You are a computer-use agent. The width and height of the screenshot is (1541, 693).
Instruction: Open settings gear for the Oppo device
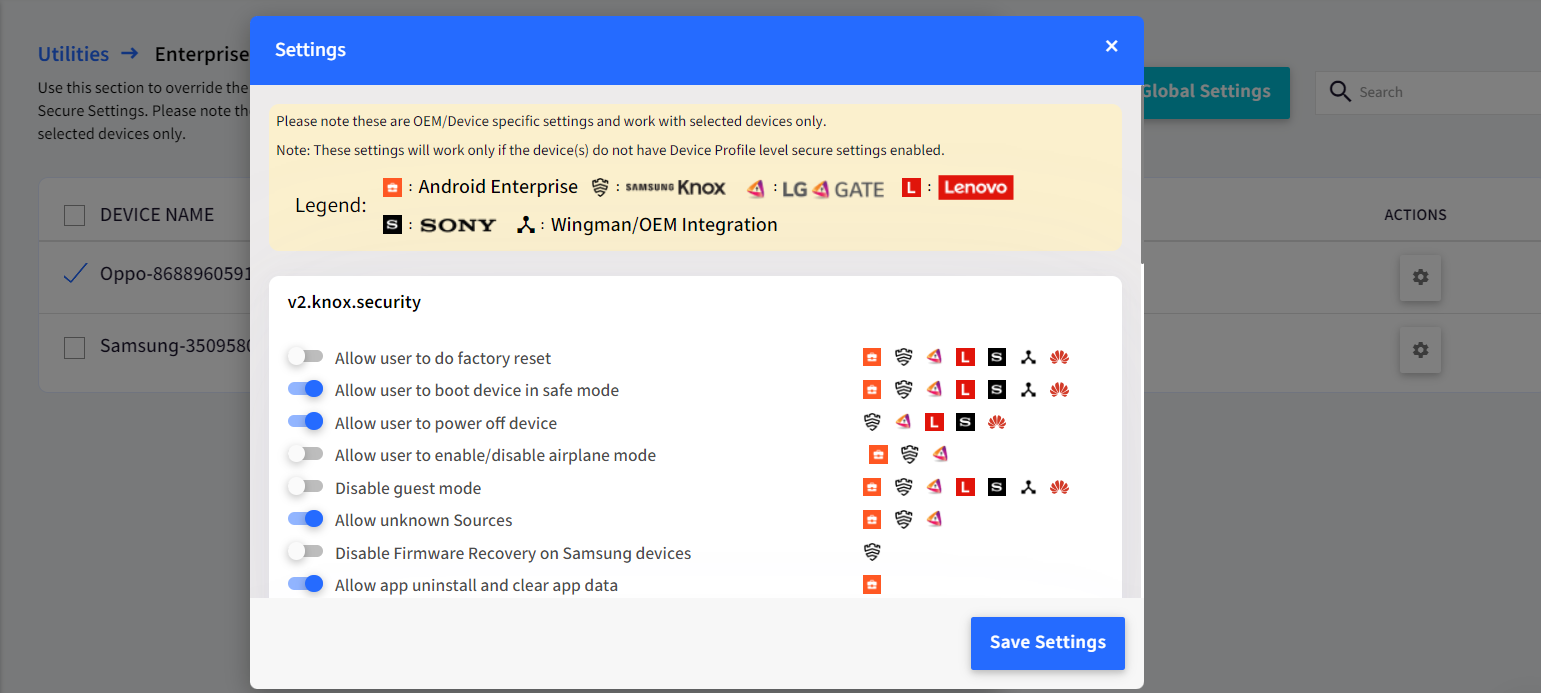pyautogui.click(x=1420, y=277)
